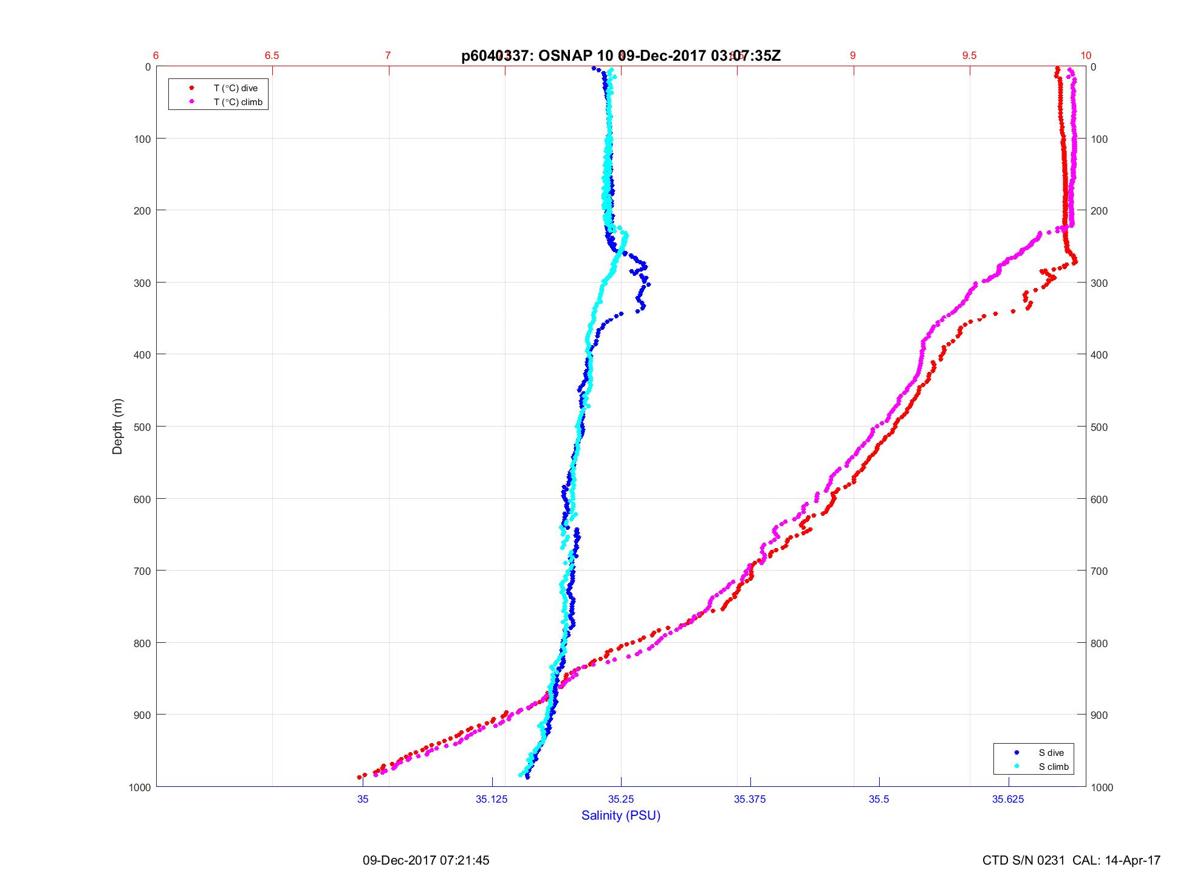Image resolution: width=1200 pixels, height=885 pixels.
Task: Click the 500 tick on the left depth axis
Action: (x=141, y=427)
